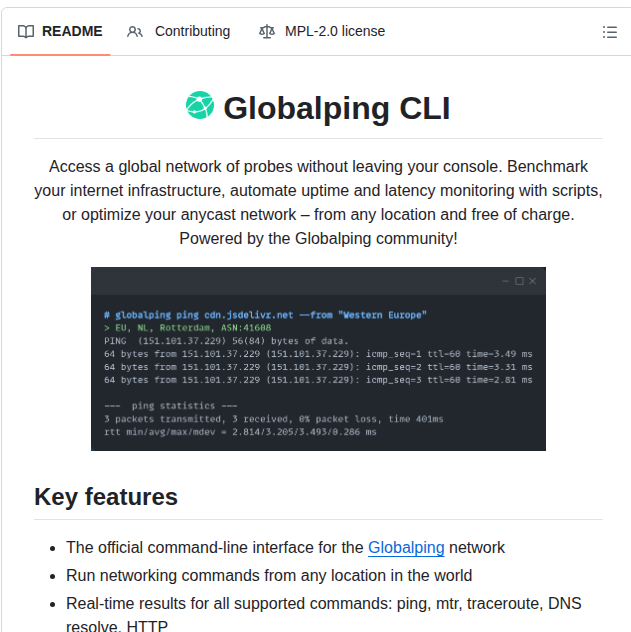The image size is (631, 632).
Task: Click 'Powered by the Globalping community!' text
Action: point(318,239)
